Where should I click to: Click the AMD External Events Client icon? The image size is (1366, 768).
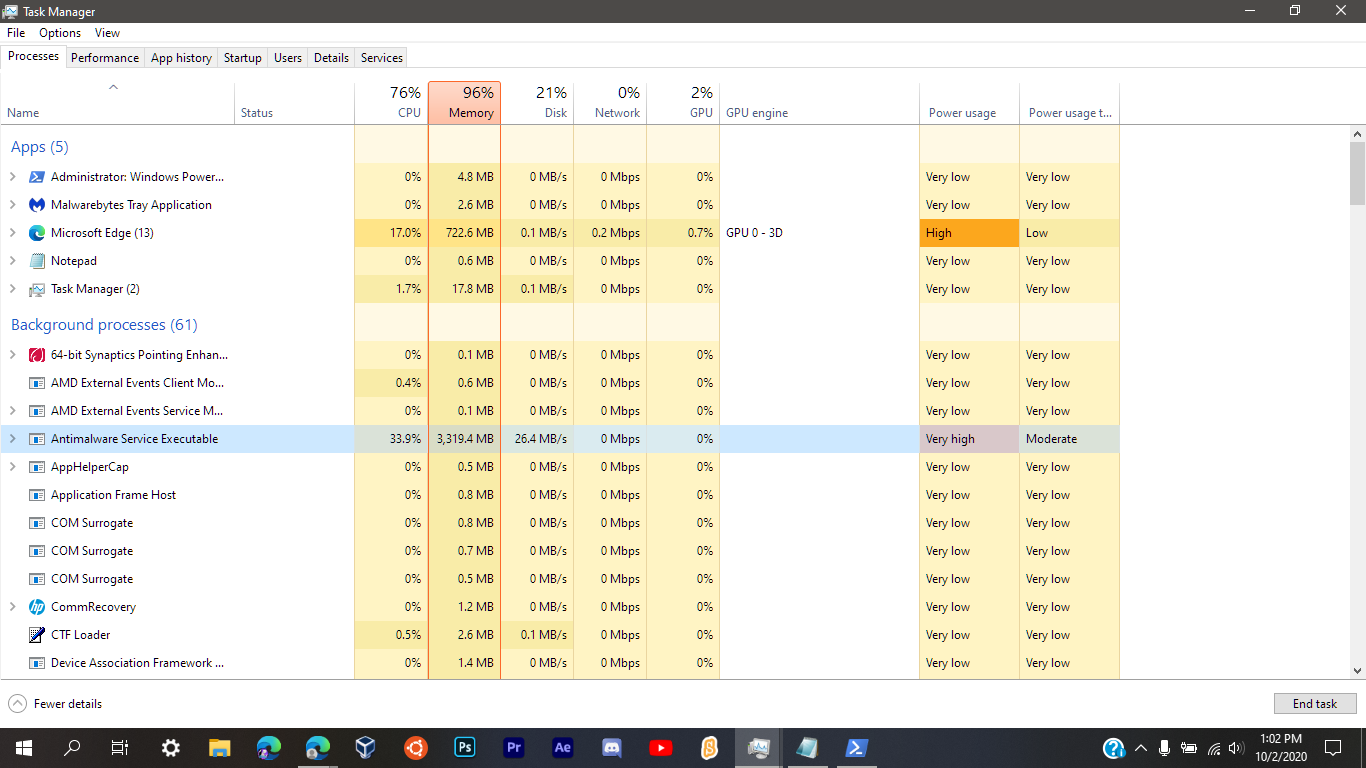37,383
